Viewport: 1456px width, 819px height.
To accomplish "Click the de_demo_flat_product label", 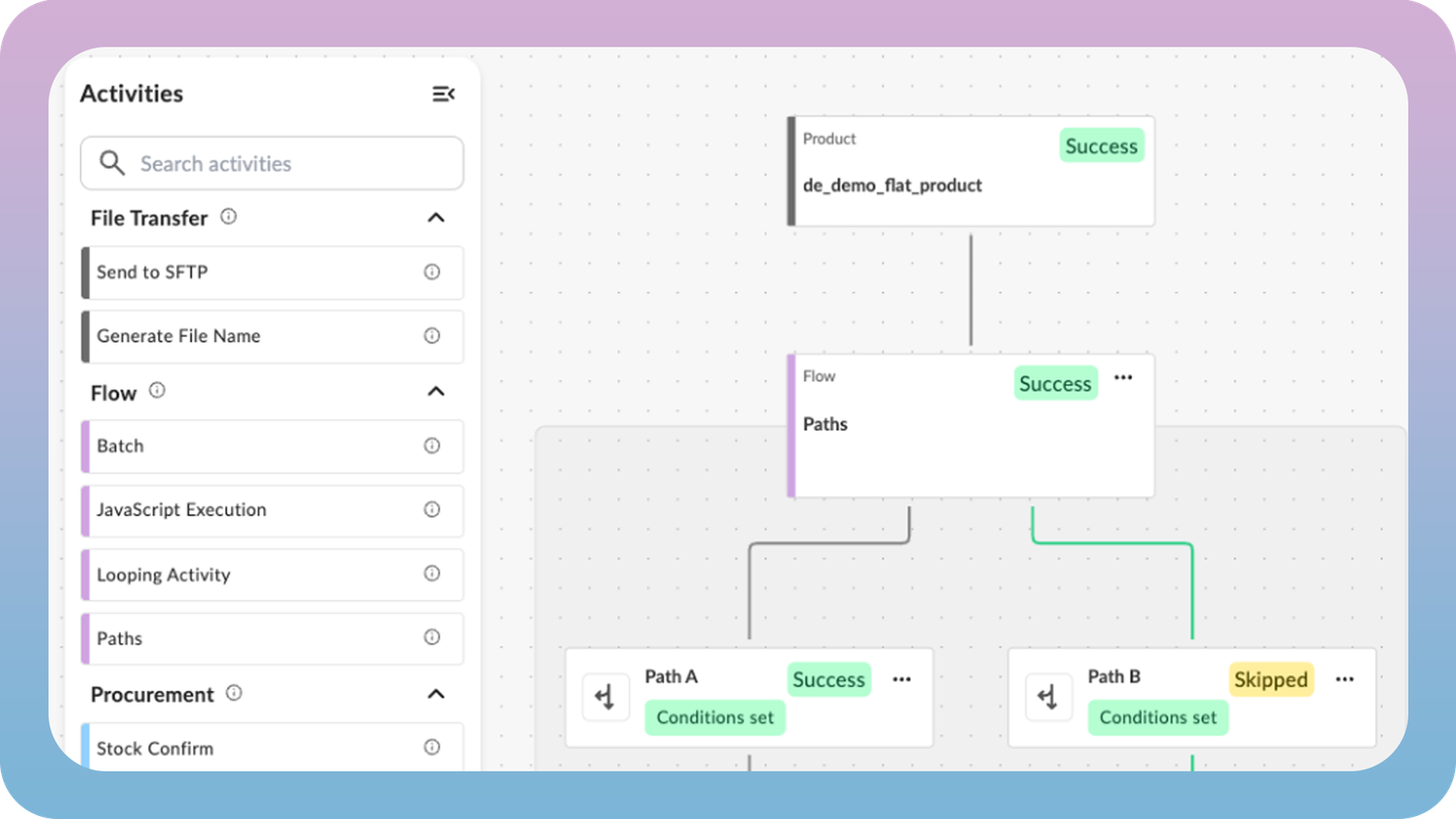I will point(892,185).
